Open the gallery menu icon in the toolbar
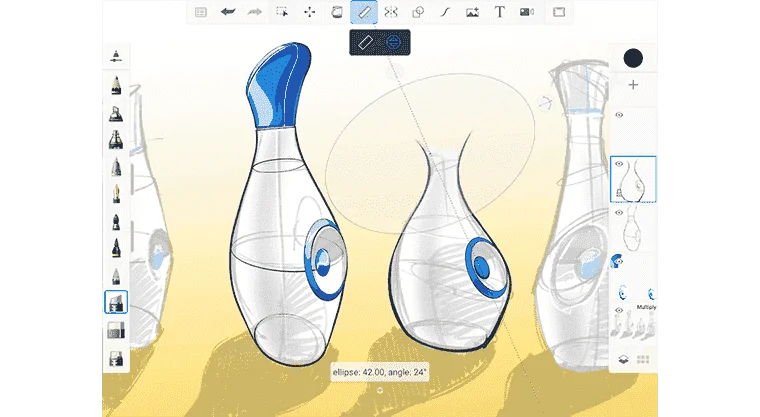The height and width of the screenshot is (417, 760). click(x=201, y=12)
